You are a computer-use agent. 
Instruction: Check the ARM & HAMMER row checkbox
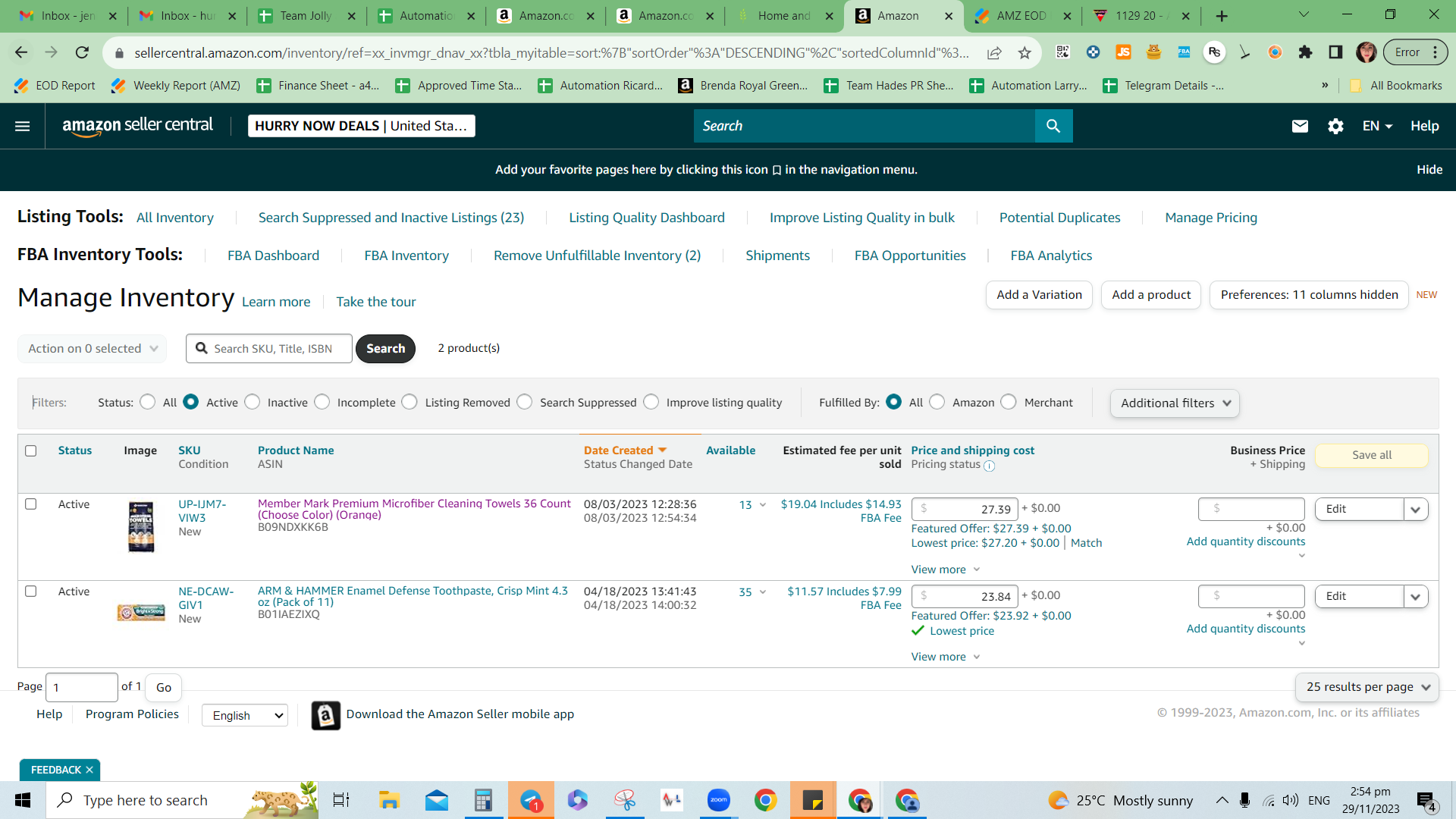pyautogui.click(x=31, y=591)
